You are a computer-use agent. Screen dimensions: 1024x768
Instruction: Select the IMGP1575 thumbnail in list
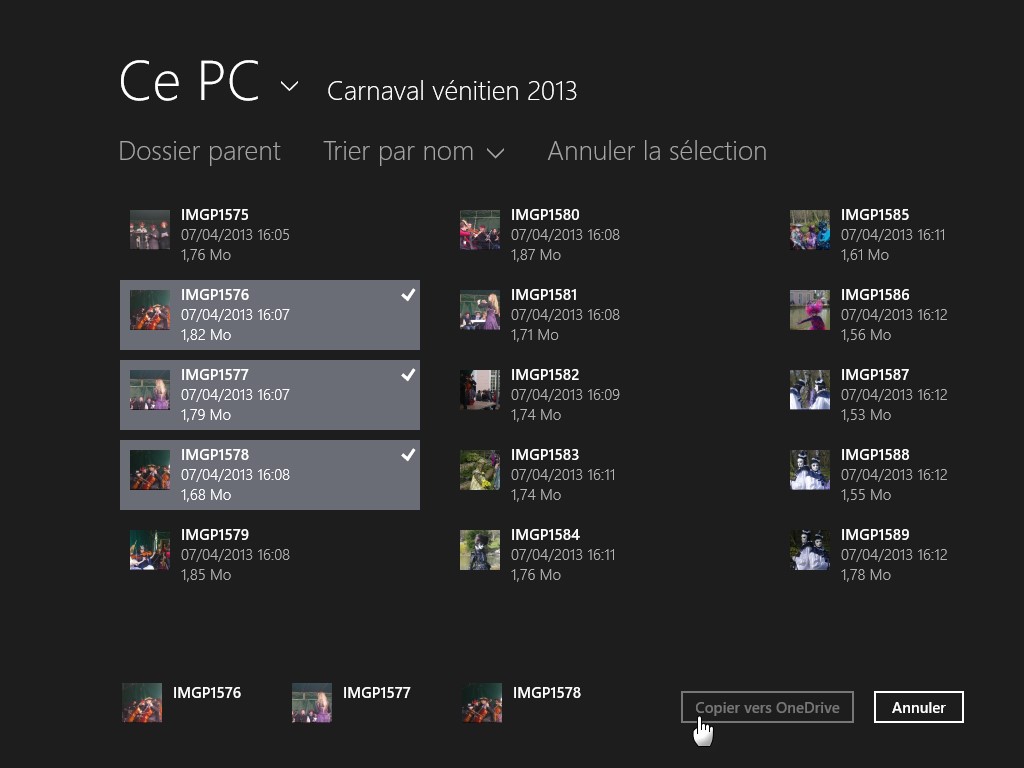150,229
